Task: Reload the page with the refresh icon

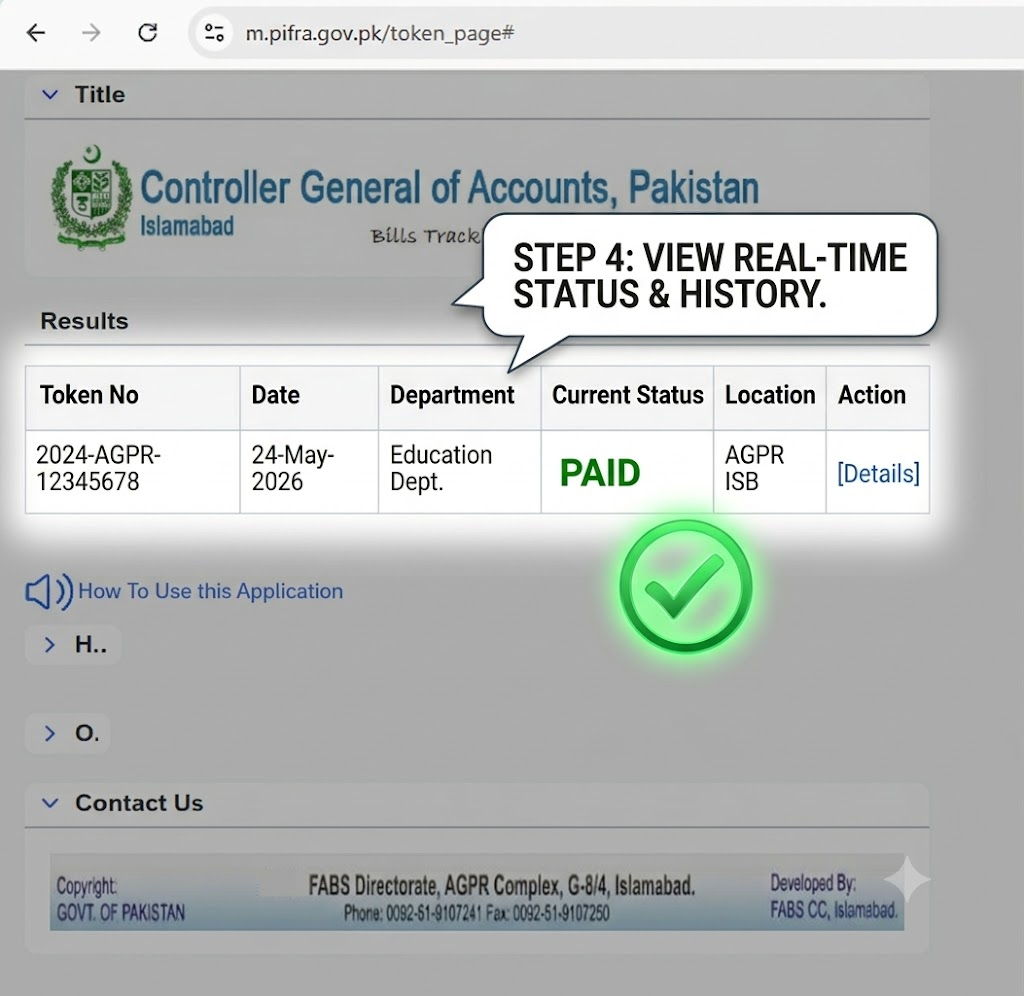Action: point(148,33)
